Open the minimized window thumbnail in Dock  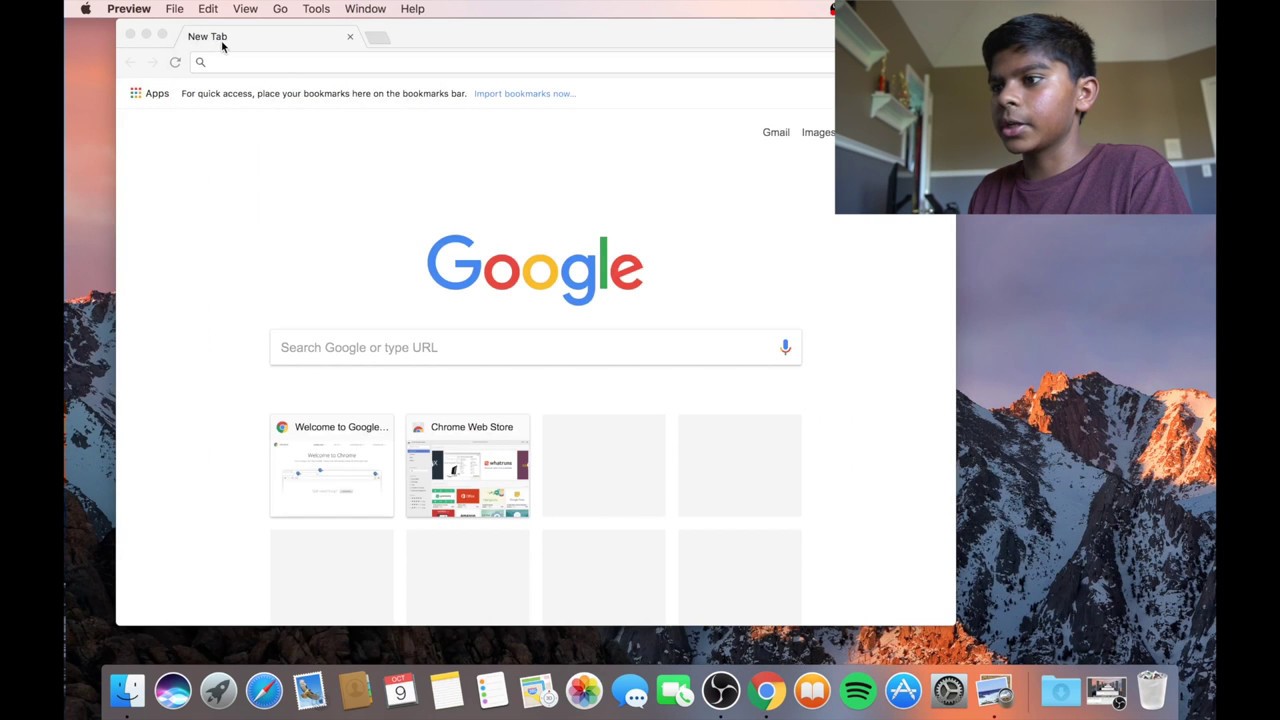click(1106, 692)
